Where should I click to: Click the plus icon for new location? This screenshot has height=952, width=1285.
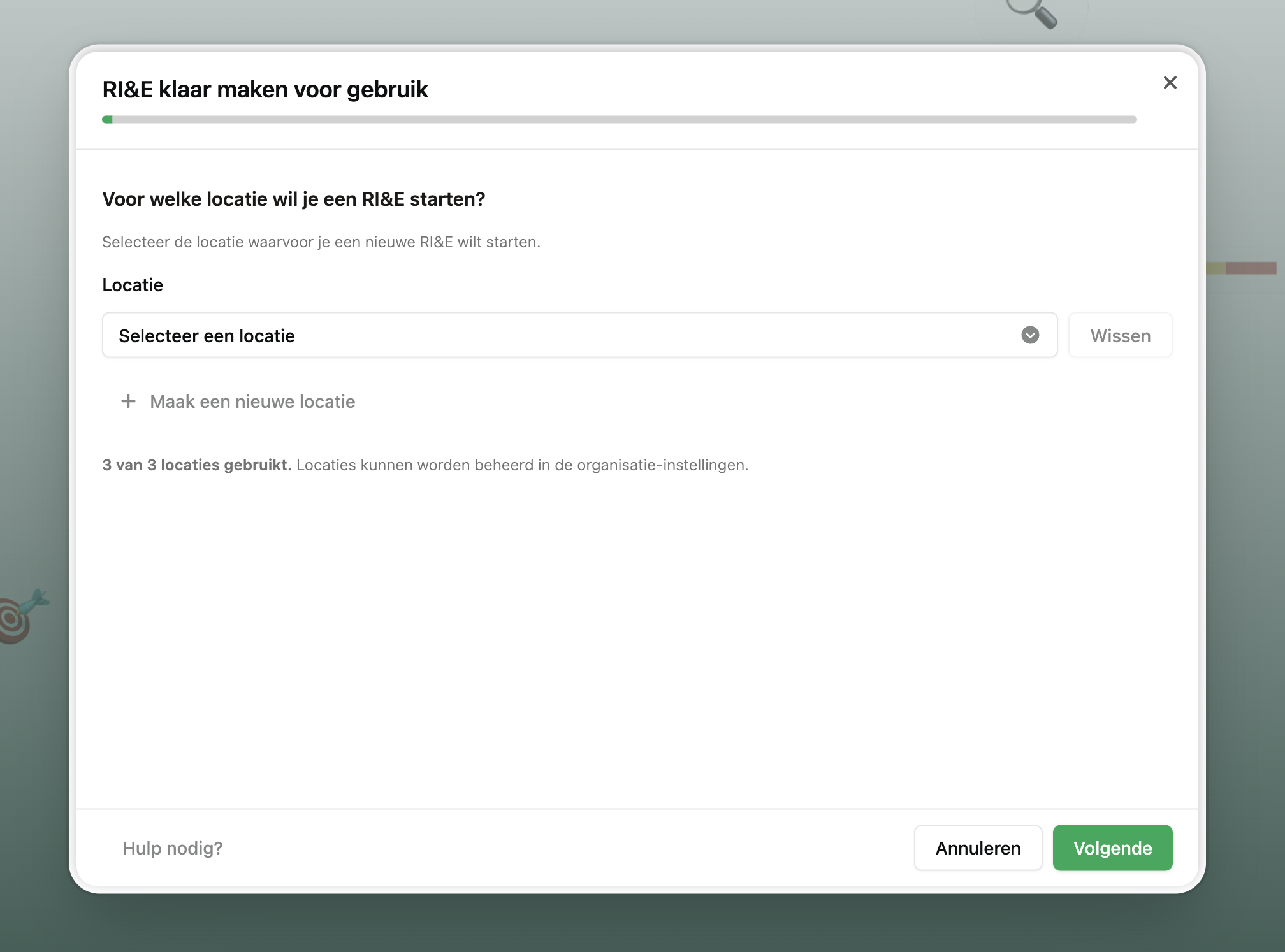click(x=128, y=401)
